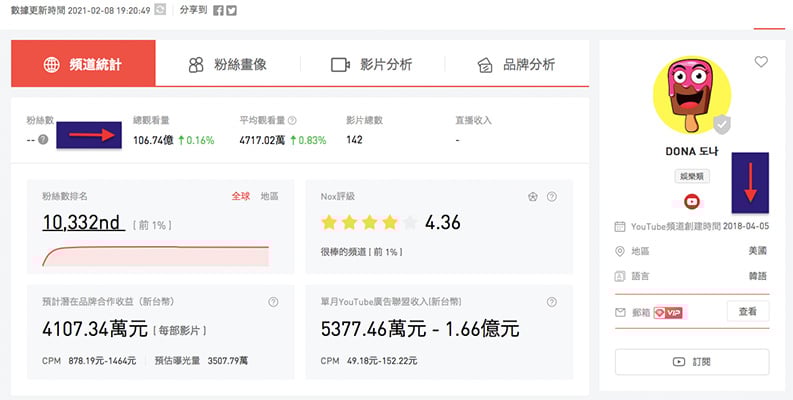The image size is (793, 400).
Task: Open the YouTube icon under the channel name
Action: [x=691, y=200]
